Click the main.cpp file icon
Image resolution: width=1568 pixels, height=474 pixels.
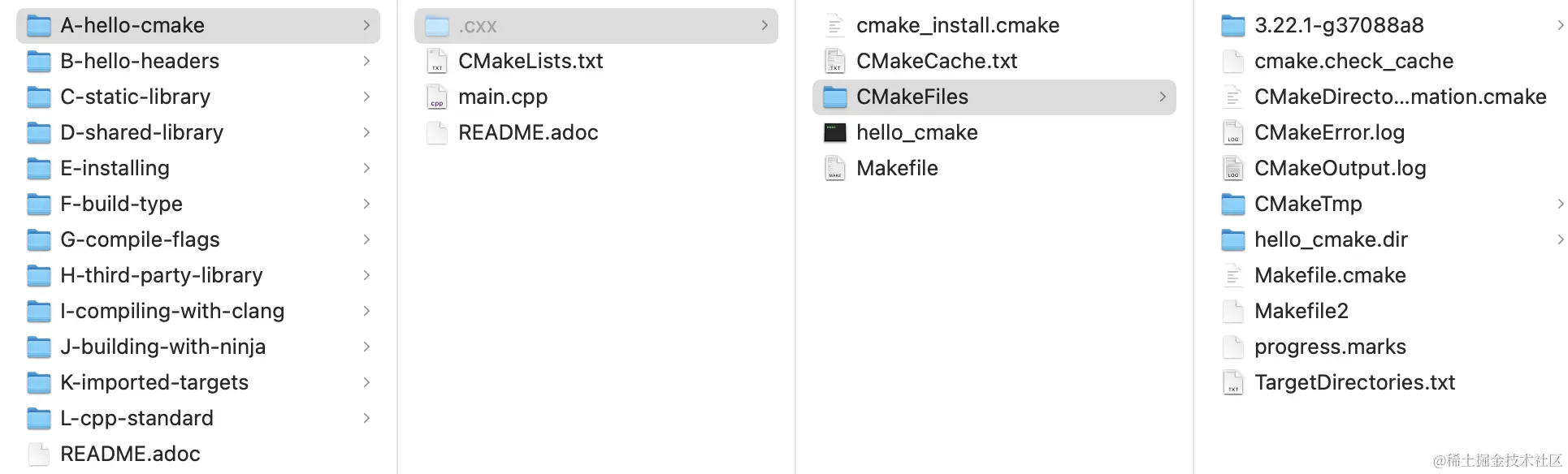click(x=437, y=97)
